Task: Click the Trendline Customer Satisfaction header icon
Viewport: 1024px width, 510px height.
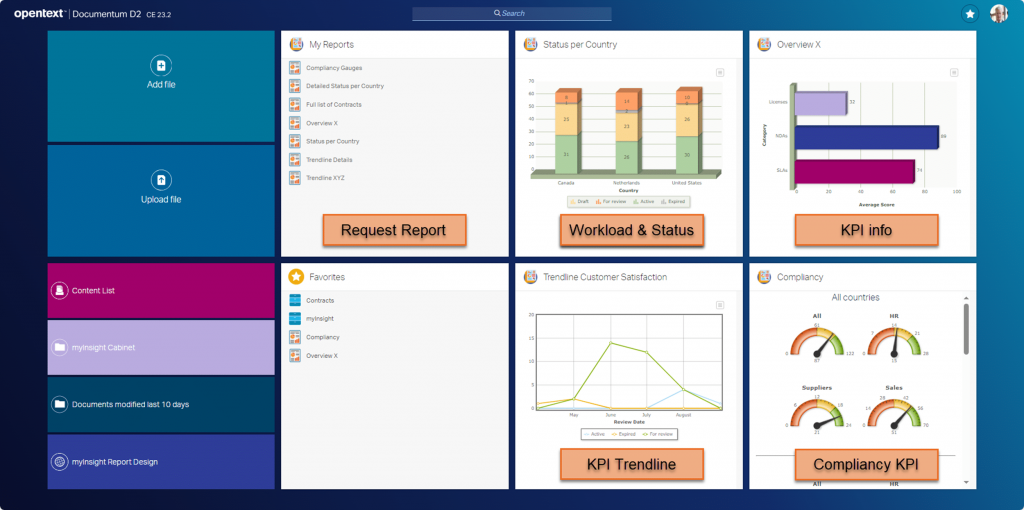Action: click(x=530, y=277)
